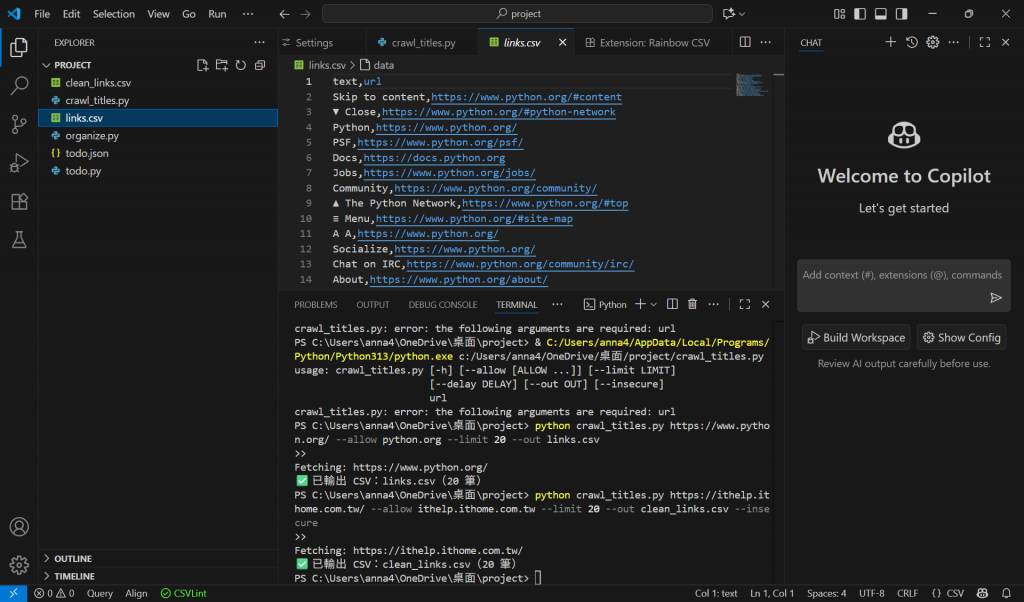Image resolution: width=1024 pixels, height=602 pixels.
Task: Toggle the primary side bar layout button
Action: coord(859,14)
